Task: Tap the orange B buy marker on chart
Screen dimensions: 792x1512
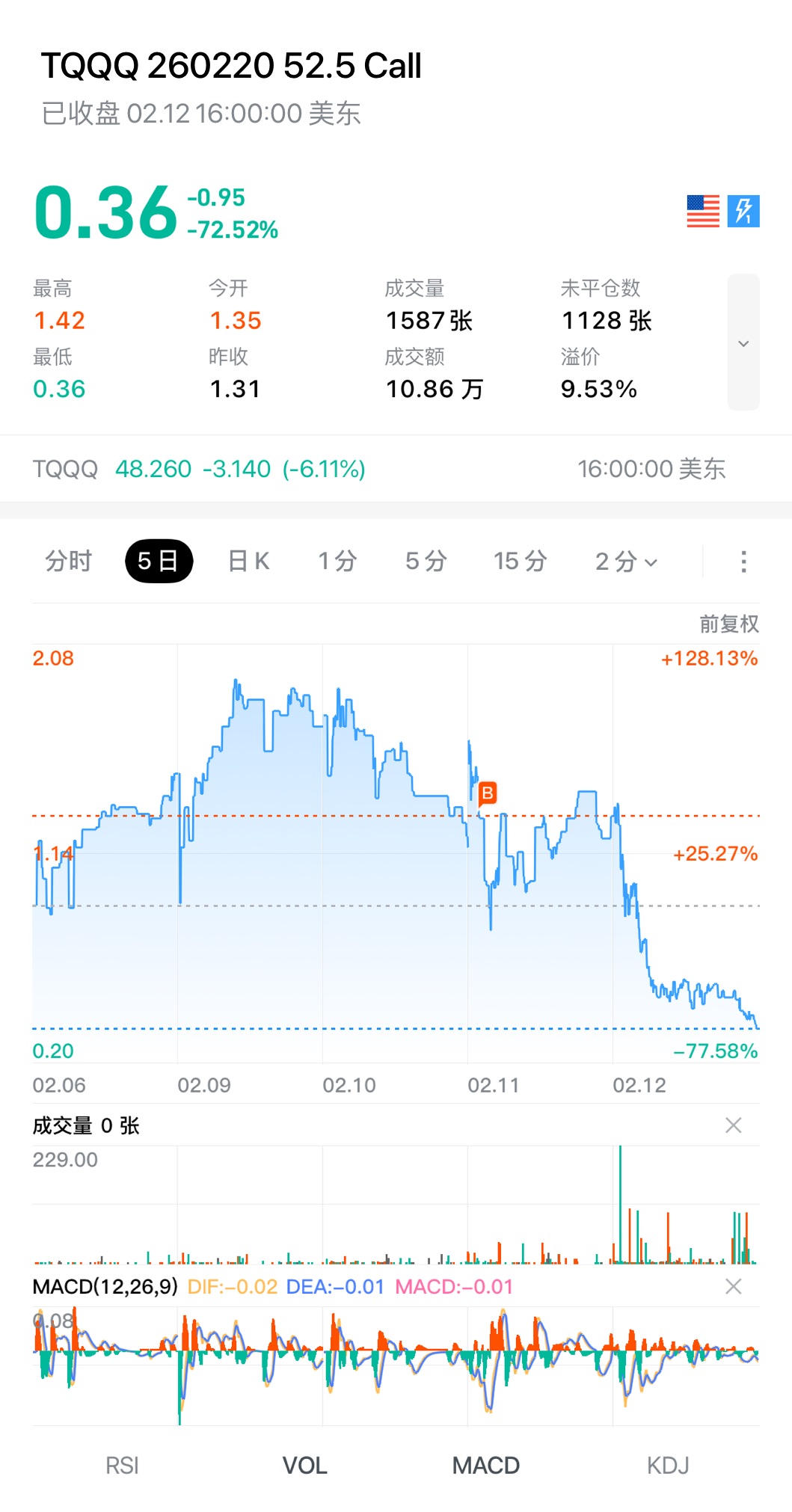Action: pyautogui.click(x=488, y=793)
